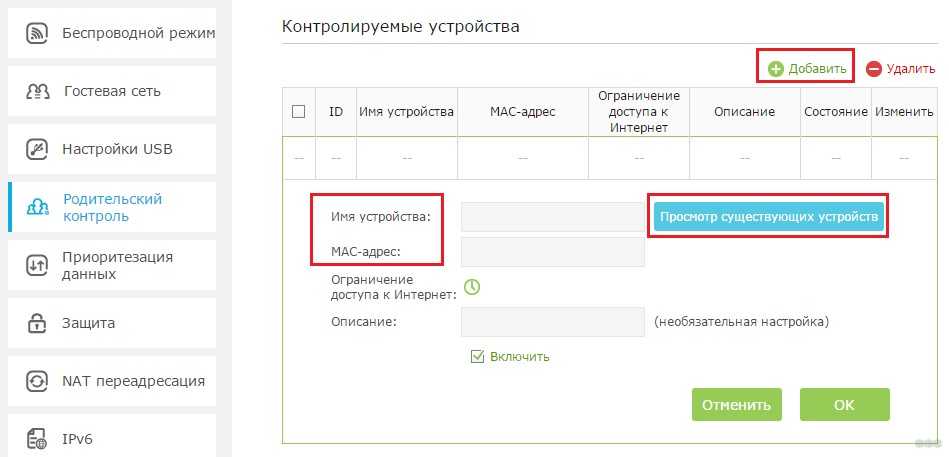Image resolution: width=949 pixels, height=457 pixels.
Task: Focus the Описание input field
Action: [x=553, y=322]
